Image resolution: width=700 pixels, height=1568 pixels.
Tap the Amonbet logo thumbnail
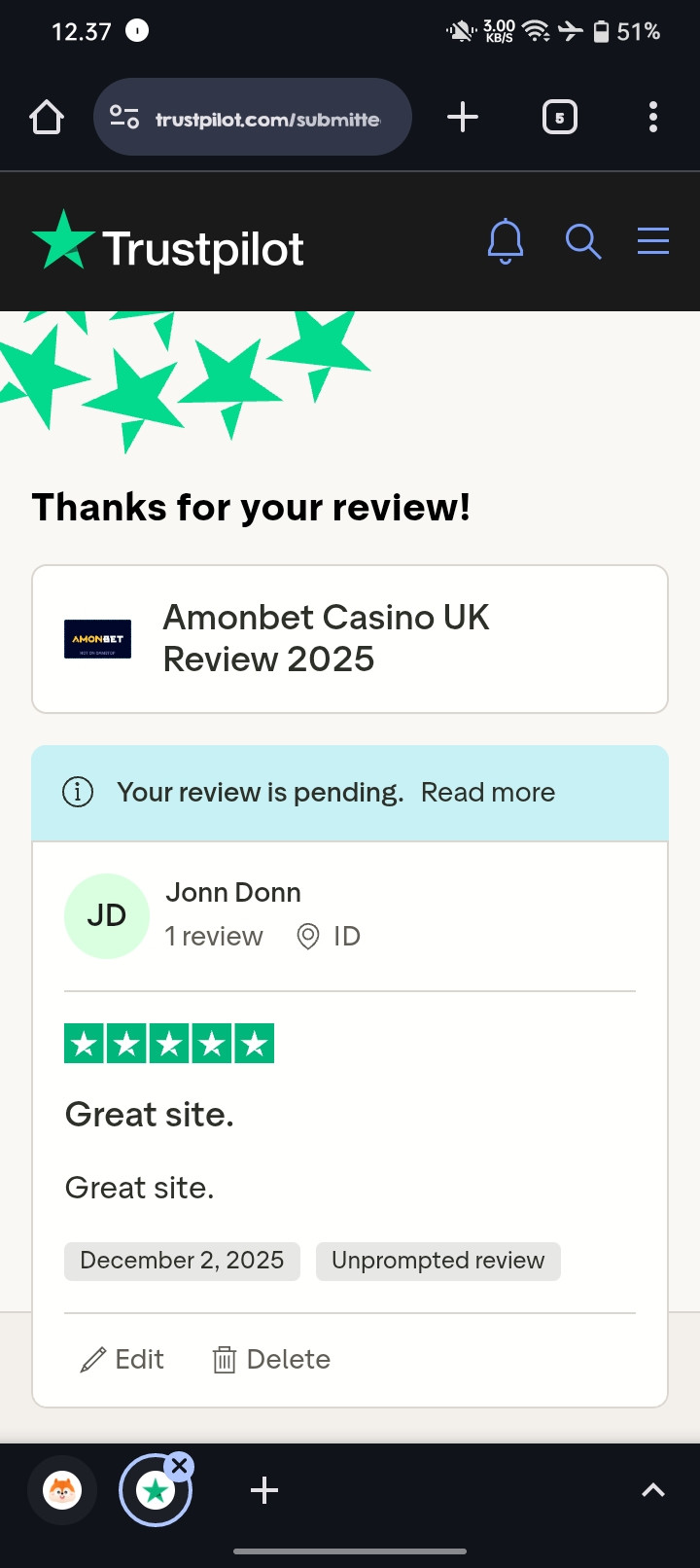pyautogui.click(x=97, y=639)
